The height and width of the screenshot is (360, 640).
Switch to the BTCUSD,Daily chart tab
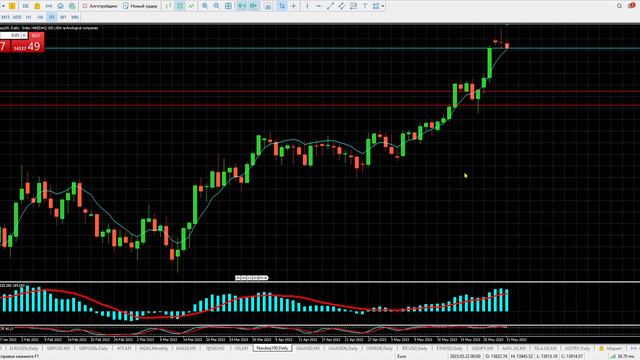[414, 348]
